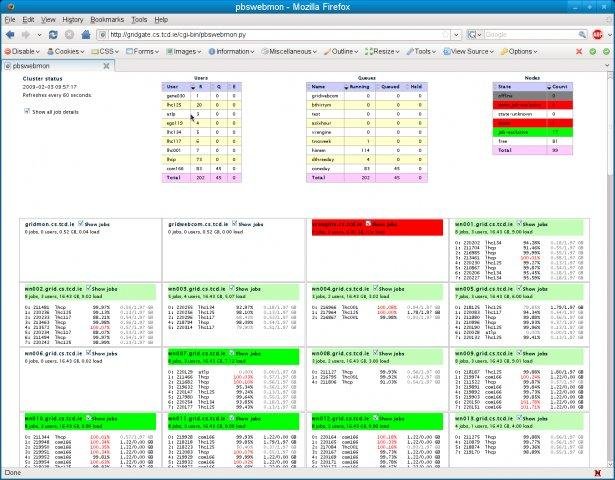
Task: Click the Forward navigation arrow
Action: [x=26, y=35]
